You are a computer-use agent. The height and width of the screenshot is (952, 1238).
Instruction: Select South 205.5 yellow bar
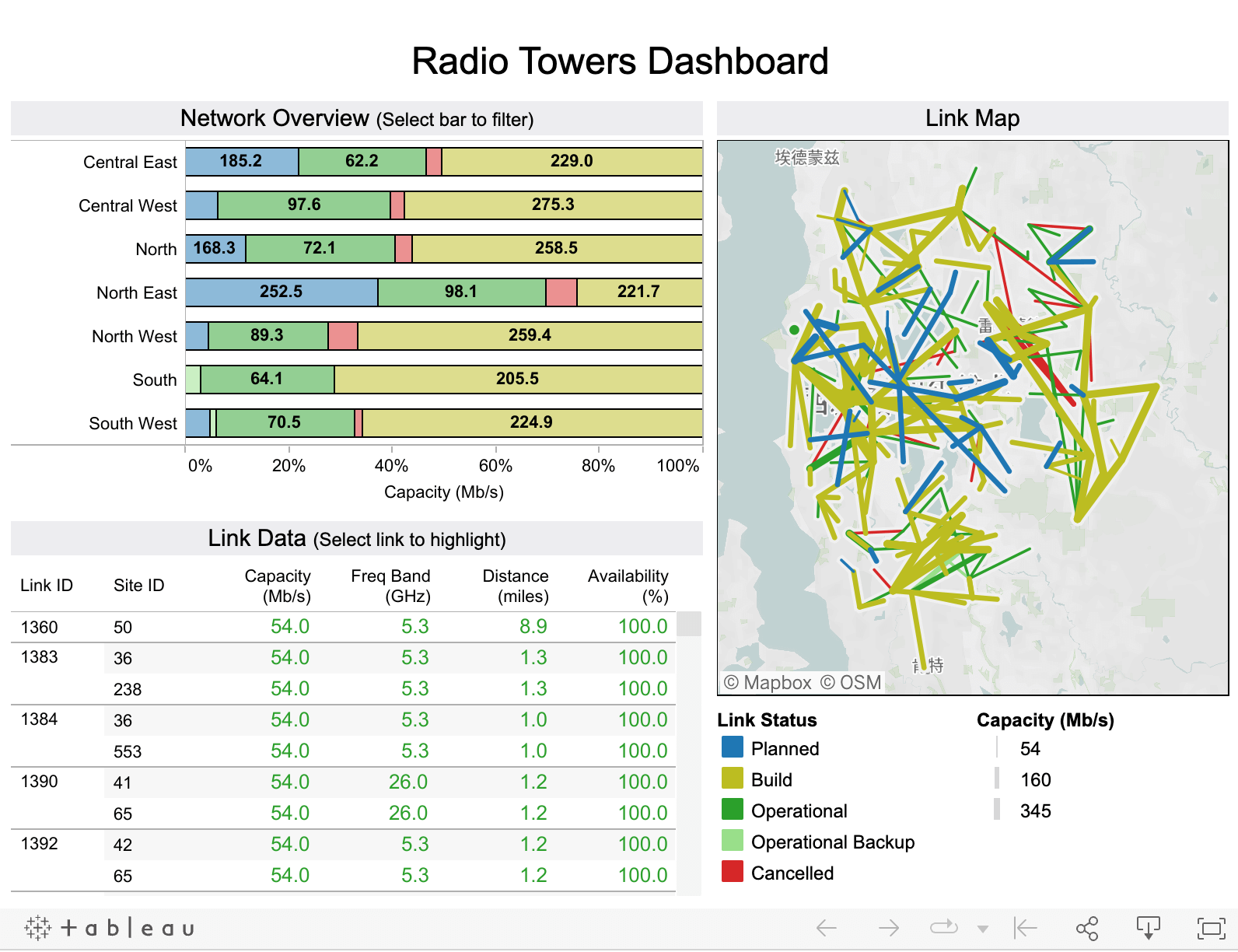click(x=519, y=379)
